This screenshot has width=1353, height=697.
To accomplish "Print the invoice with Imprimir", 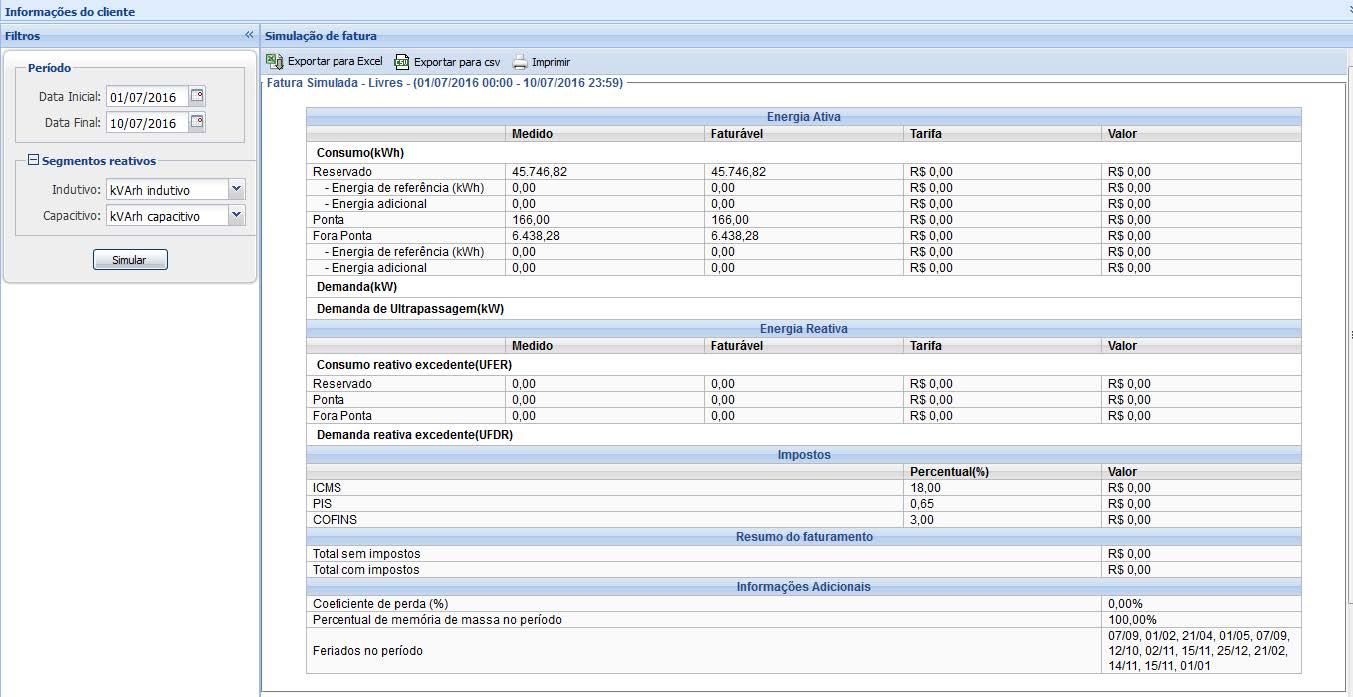I will (541, 62).
